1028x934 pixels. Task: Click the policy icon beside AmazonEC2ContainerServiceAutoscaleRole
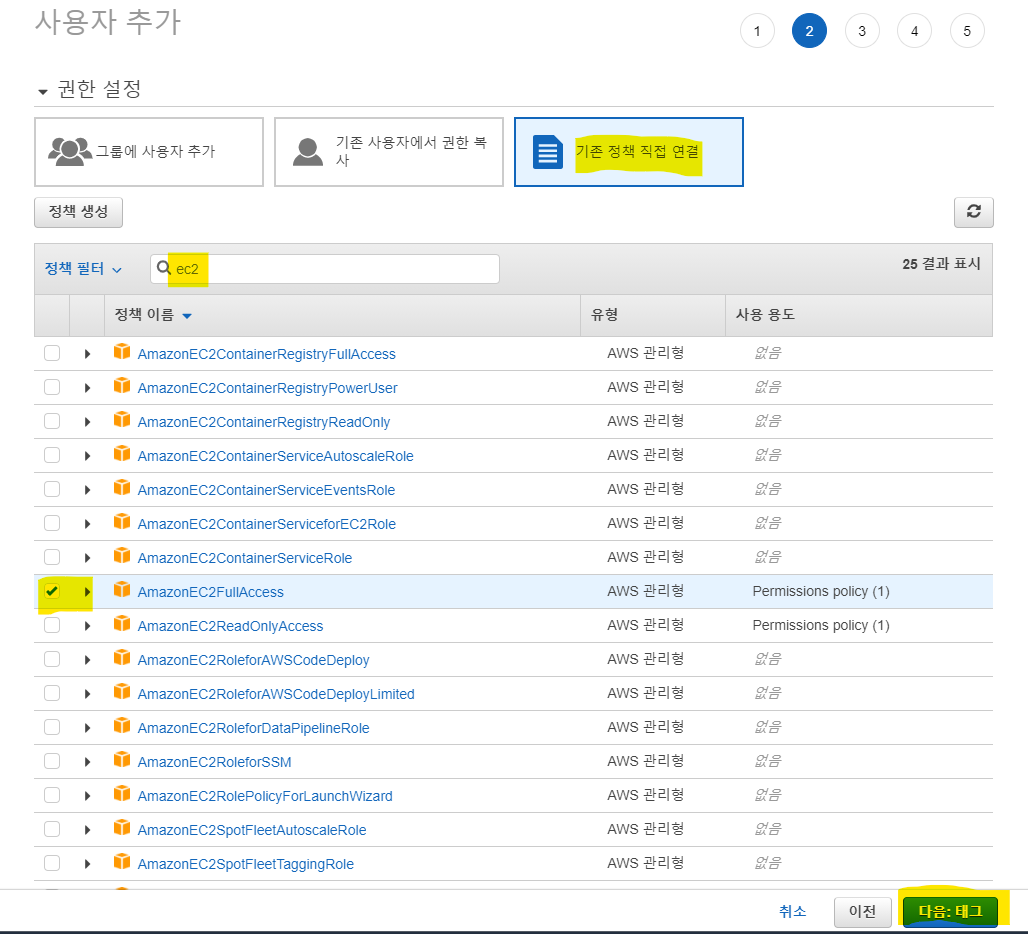tap(122, 454)
